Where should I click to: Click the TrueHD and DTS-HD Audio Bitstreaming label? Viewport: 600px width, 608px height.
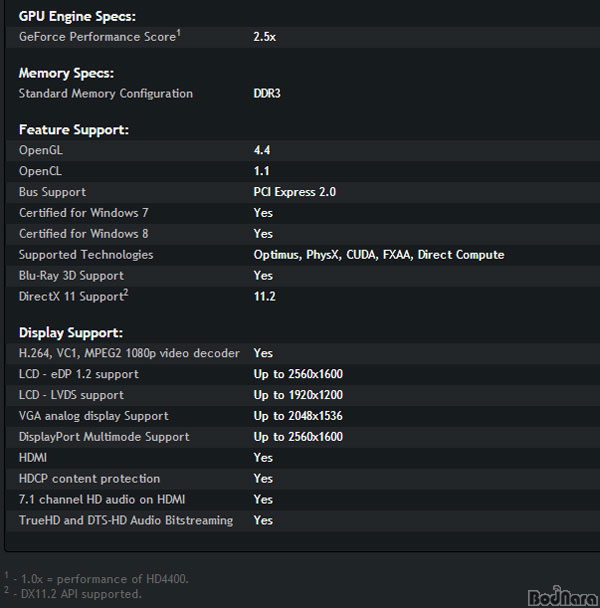[x=126, y=521]
